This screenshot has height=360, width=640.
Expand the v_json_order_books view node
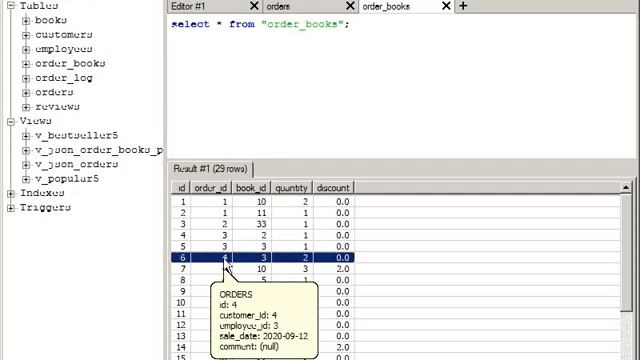coord(26,150)
